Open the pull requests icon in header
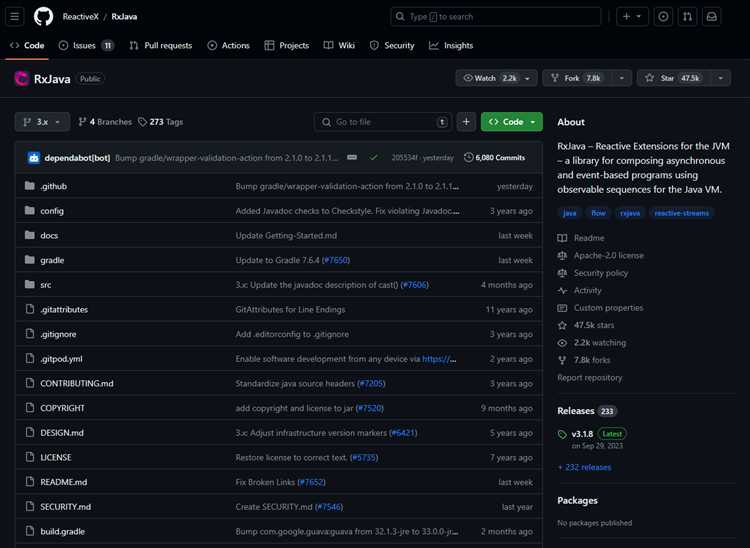The width and height of the screenshot is (750, 548). click(687, 17)
